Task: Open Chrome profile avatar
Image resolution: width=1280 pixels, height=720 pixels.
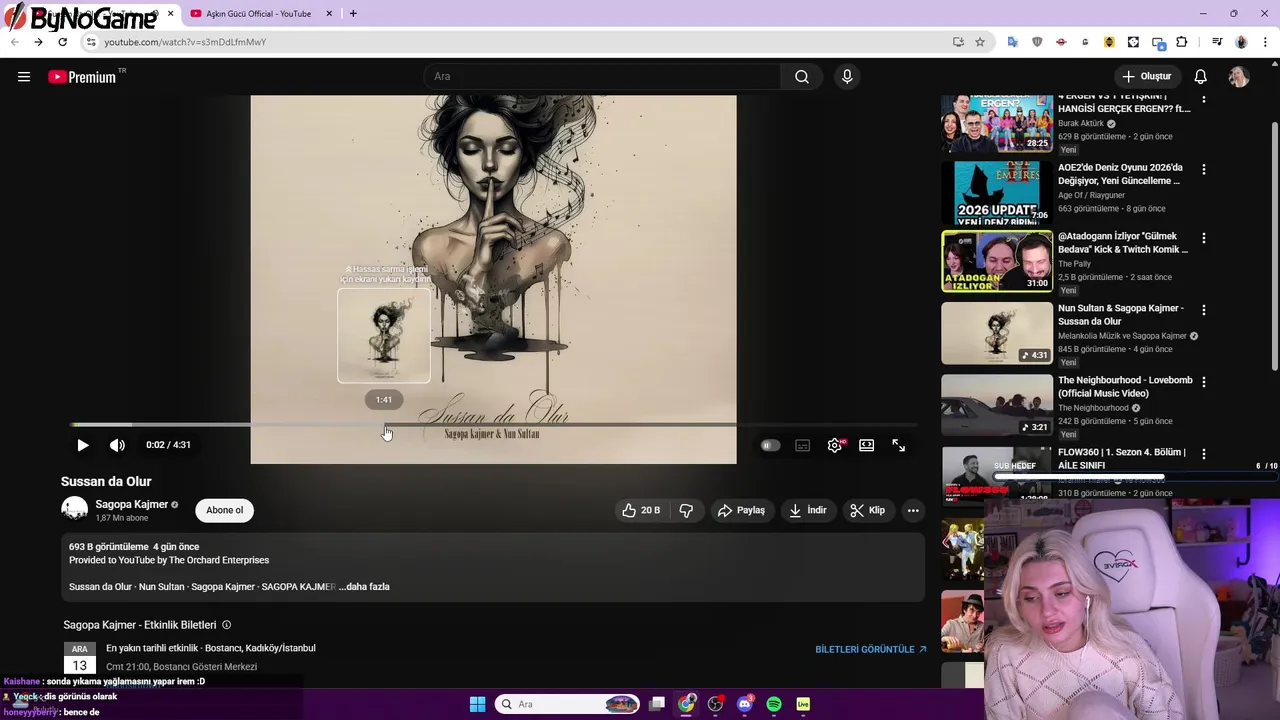Action: 1241,42
